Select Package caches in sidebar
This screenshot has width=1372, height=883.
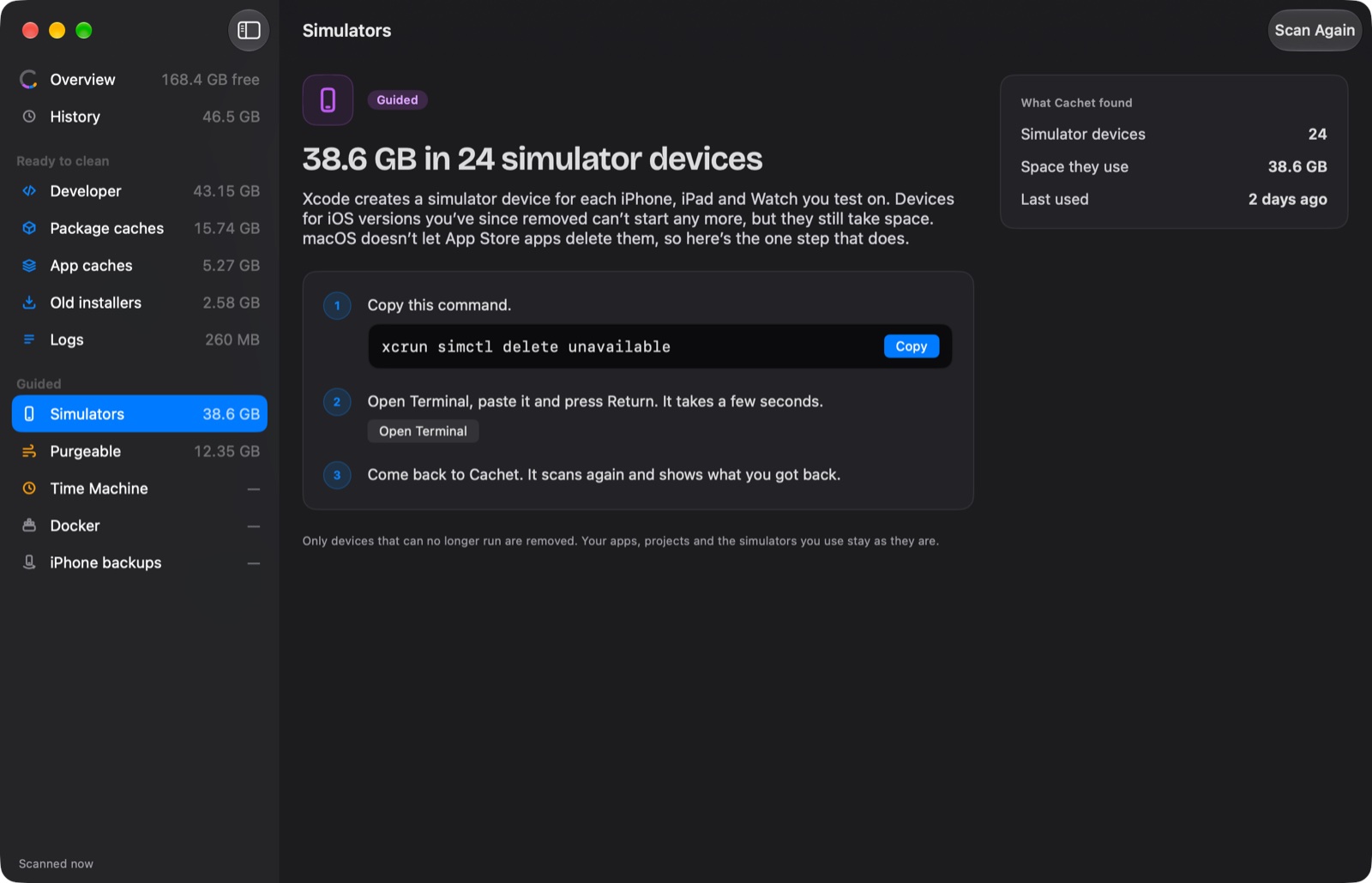coord(140,228)
